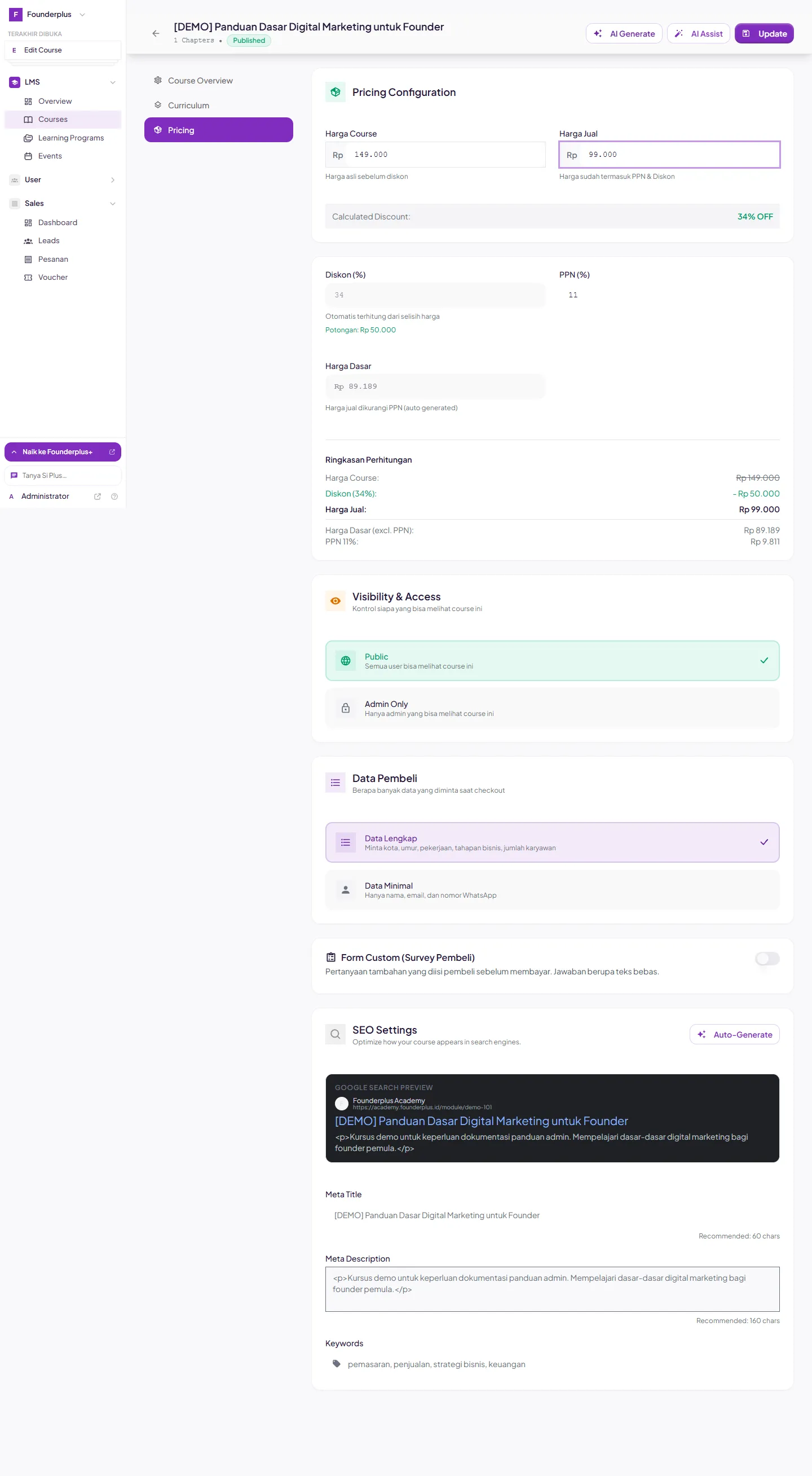812x1476 pixels.
Task: Click AI Assist button
Action: [x=698, y=33]
